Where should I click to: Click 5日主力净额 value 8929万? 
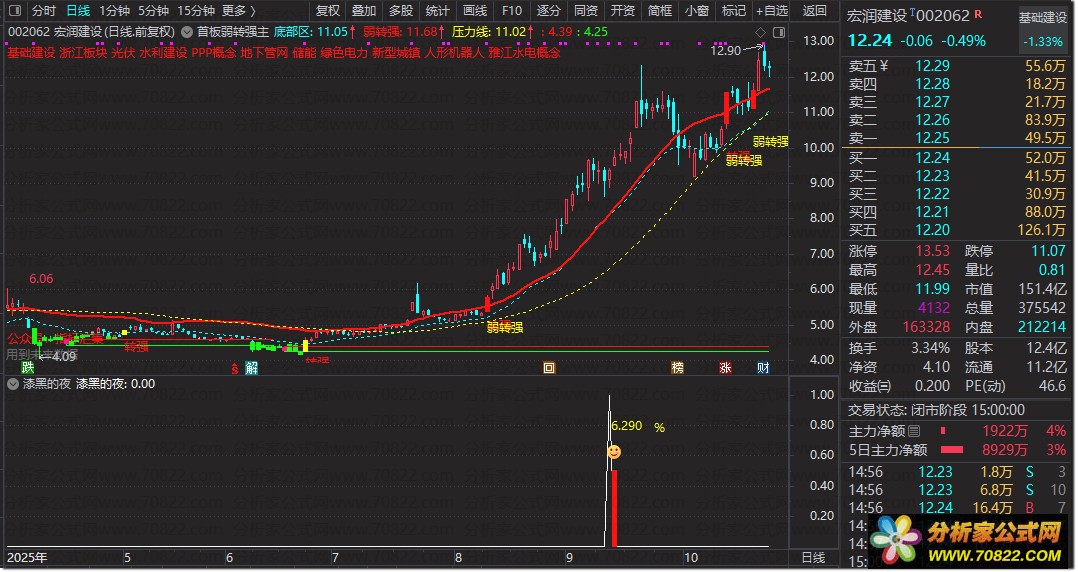(1004, 450)
